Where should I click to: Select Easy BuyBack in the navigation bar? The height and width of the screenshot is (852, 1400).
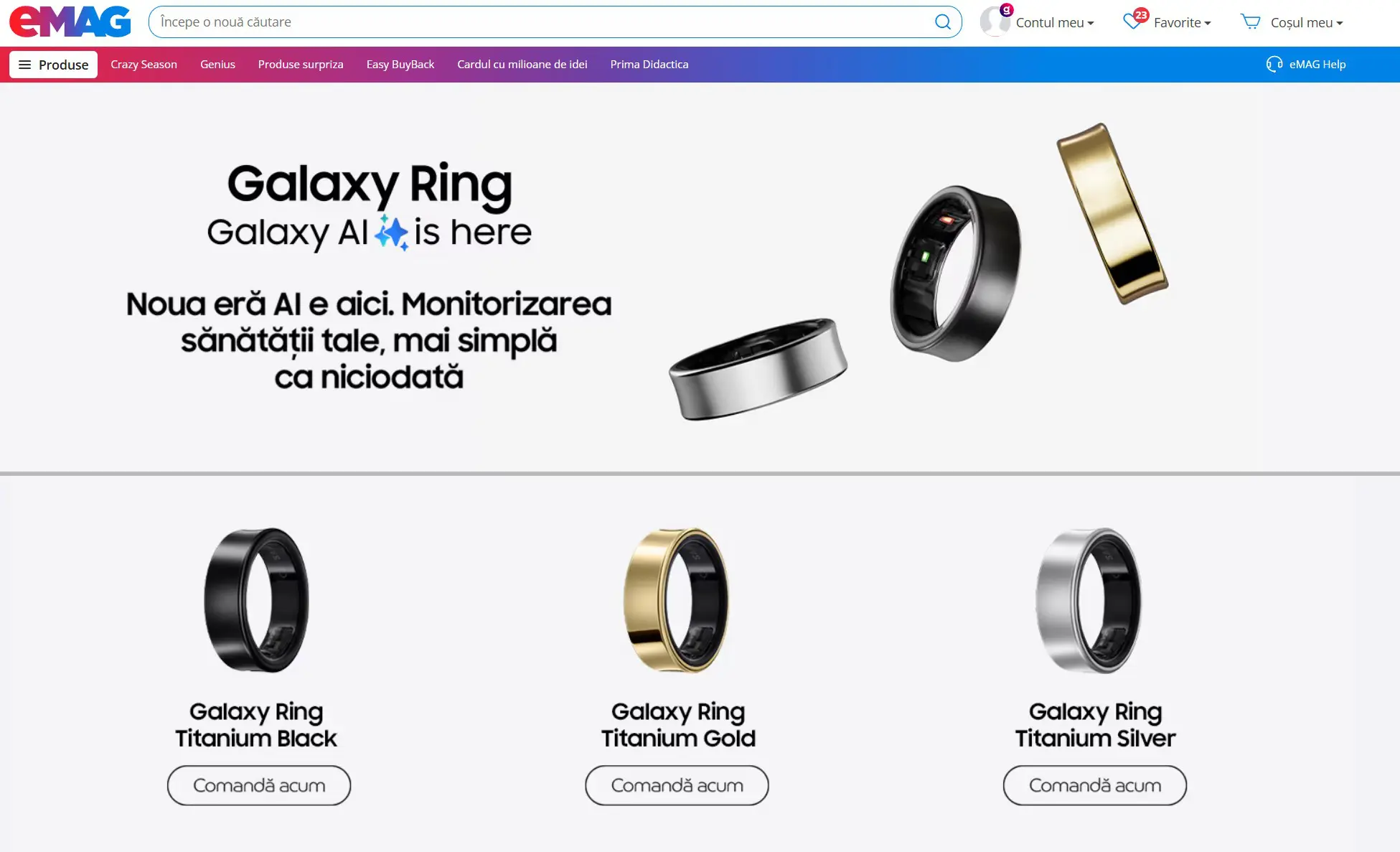[400, 65]
